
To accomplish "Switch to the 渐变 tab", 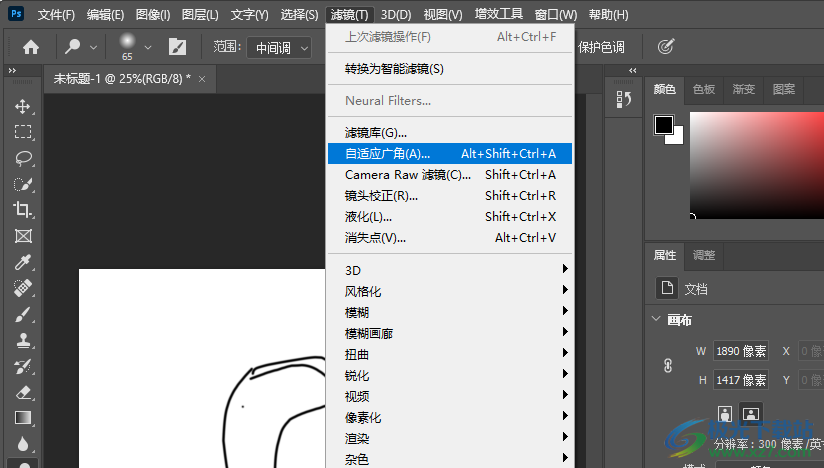I will [744, 89].
